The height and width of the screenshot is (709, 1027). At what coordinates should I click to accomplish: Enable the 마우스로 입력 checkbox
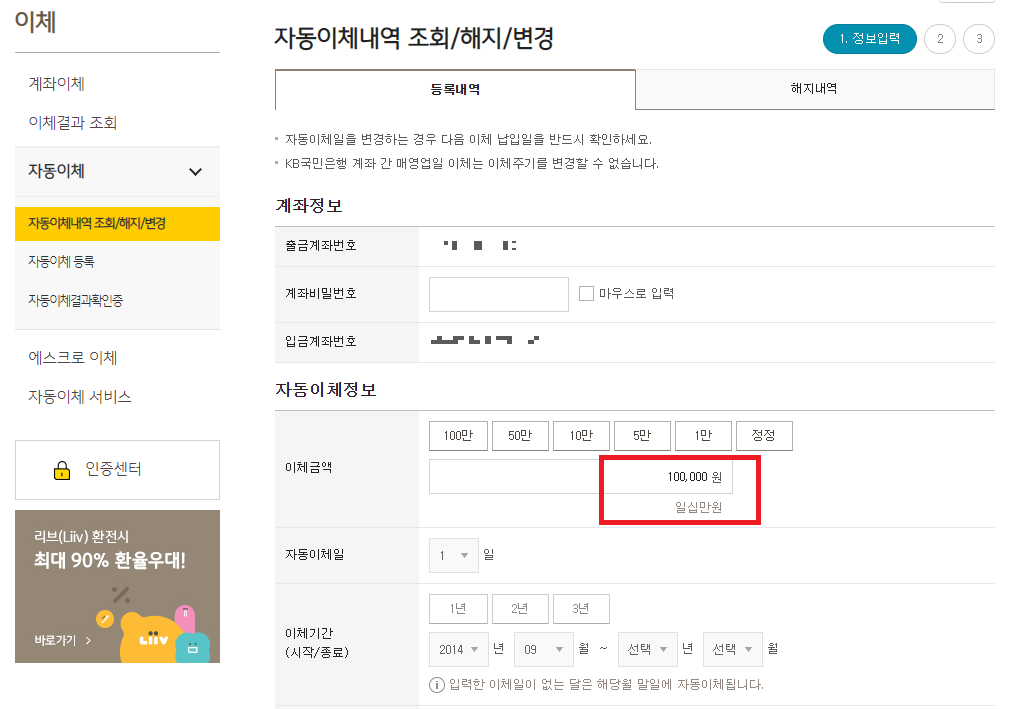coord(586,293)
